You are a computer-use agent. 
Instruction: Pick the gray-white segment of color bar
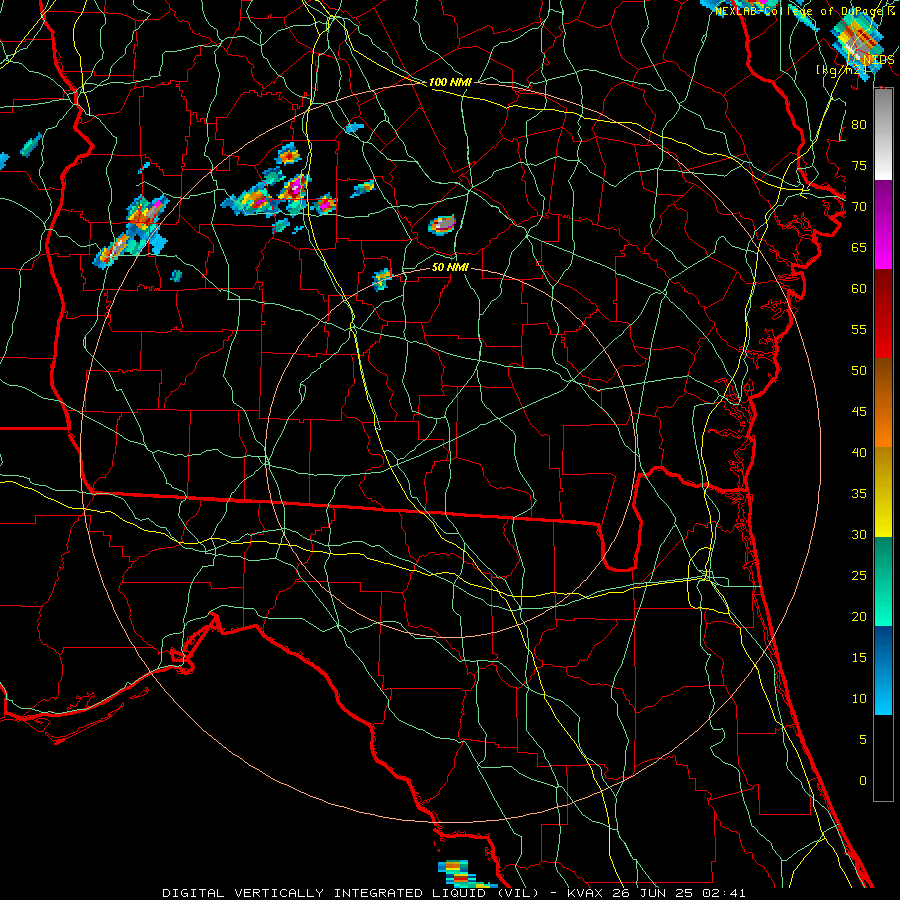pos(883,134)
